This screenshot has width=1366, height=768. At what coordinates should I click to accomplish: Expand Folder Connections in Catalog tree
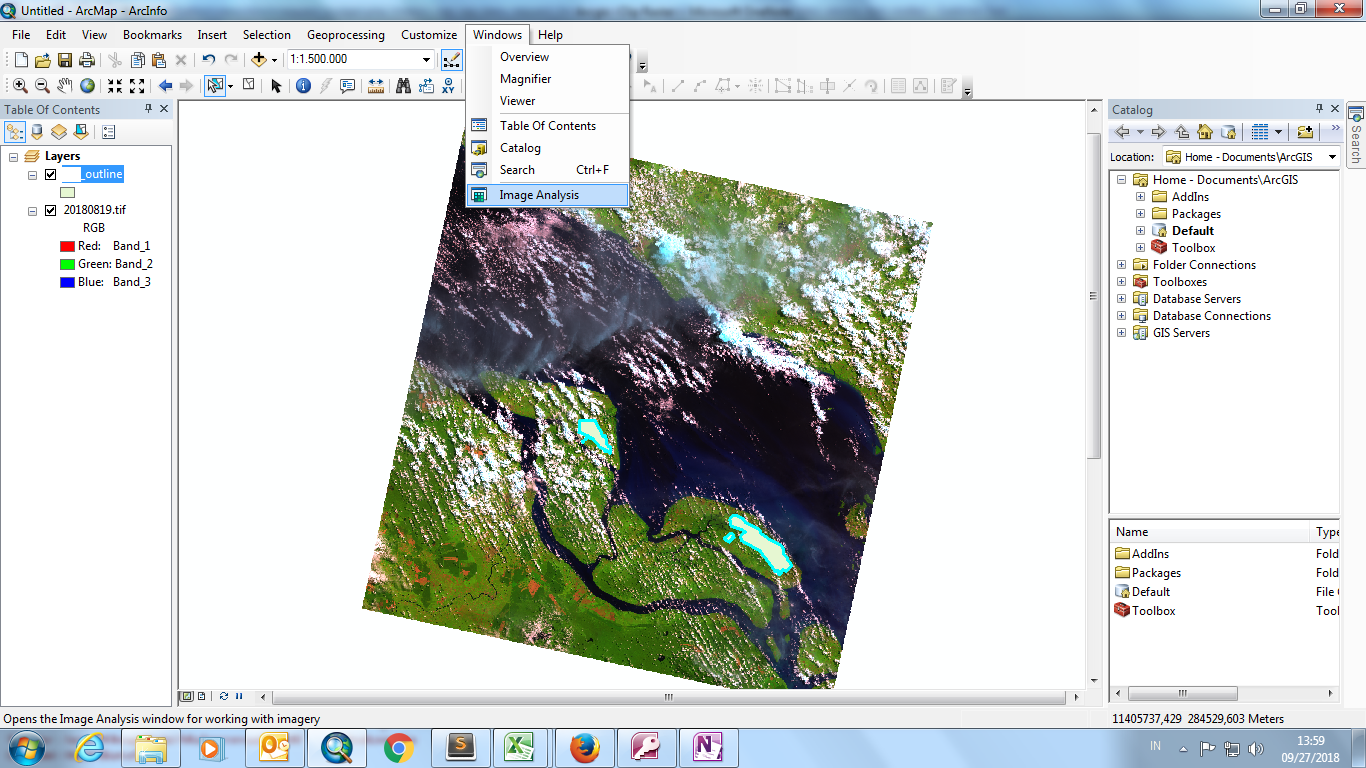coord(1121,265)
